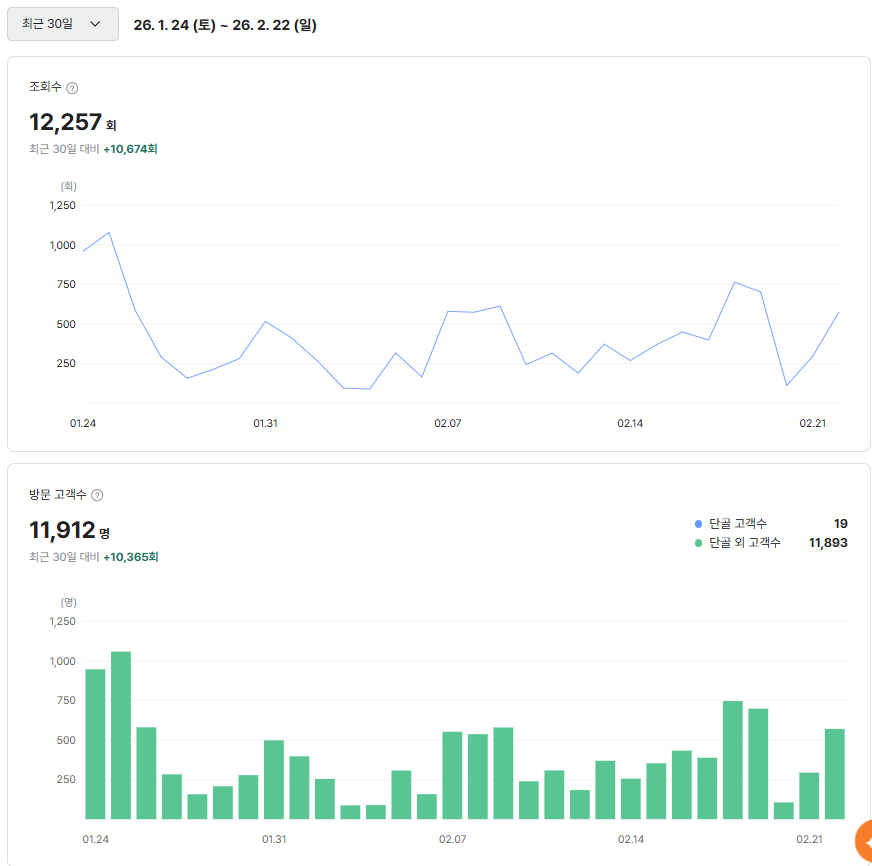The width and height of the screenshot is (872, 866).
Task: Click the green dot for 단골 외 고객수
Action: (x=698, y=543)
